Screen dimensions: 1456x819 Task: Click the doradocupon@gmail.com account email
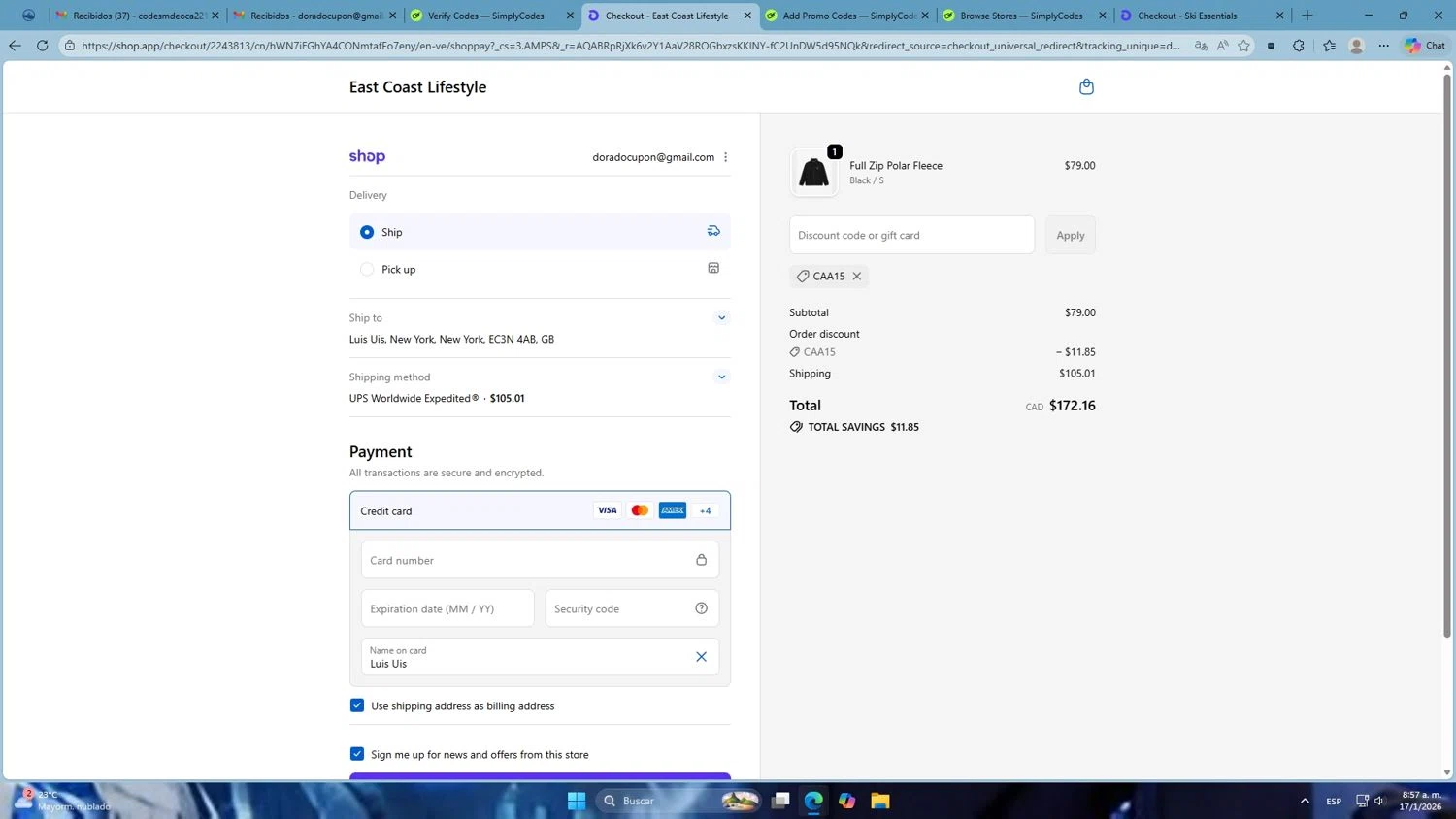[653, 157]
